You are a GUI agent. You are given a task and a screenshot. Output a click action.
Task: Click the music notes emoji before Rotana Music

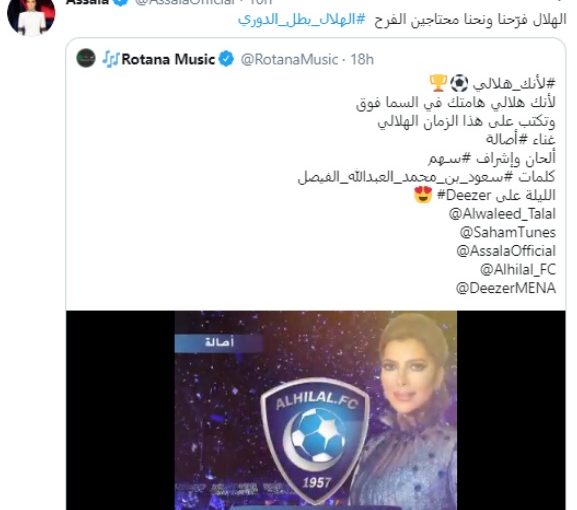click(111, 59)
